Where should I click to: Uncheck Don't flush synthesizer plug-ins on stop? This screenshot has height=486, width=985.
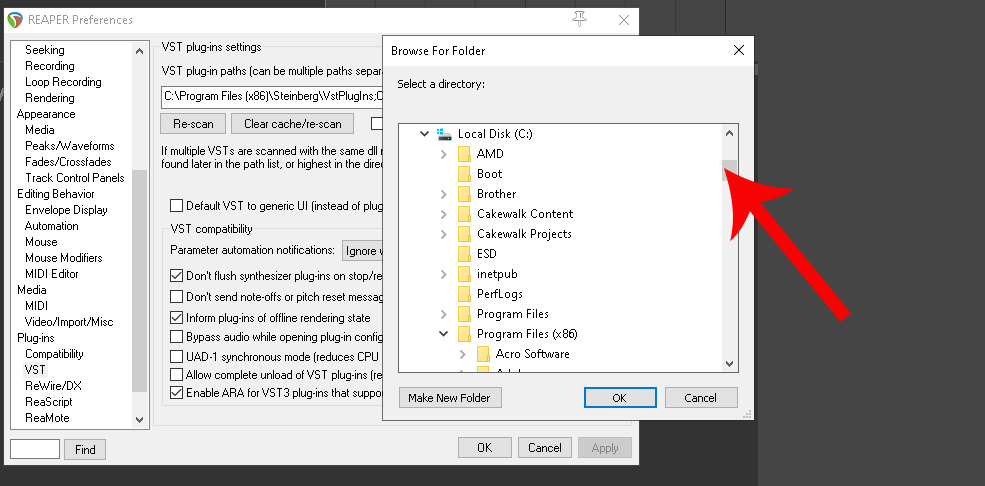pyautogui.click(x=177, y=276)
